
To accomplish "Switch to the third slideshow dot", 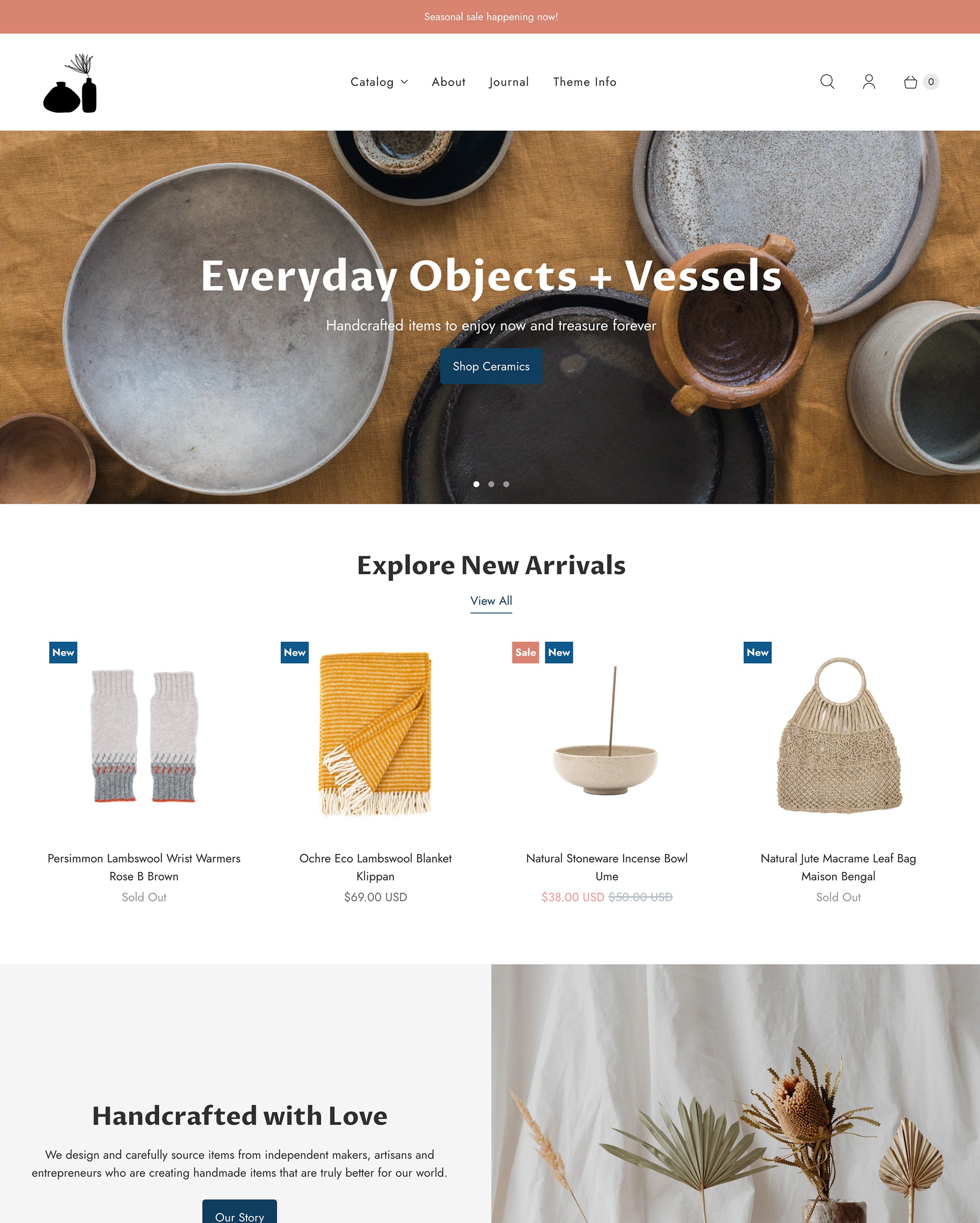I will point(506,484).
